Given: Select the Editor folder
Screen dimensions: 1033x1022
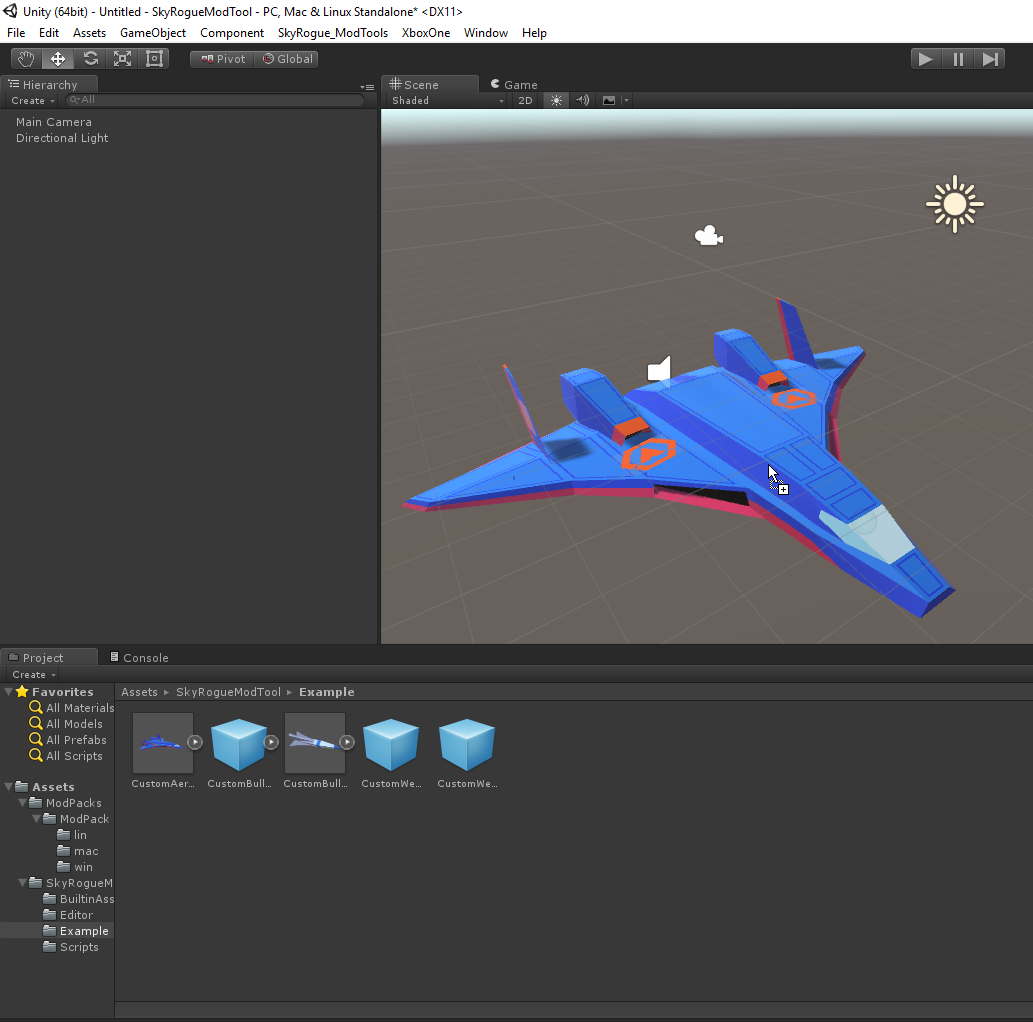Looking at the screenshot, I should pyautogui.click(x=69, y=915).
